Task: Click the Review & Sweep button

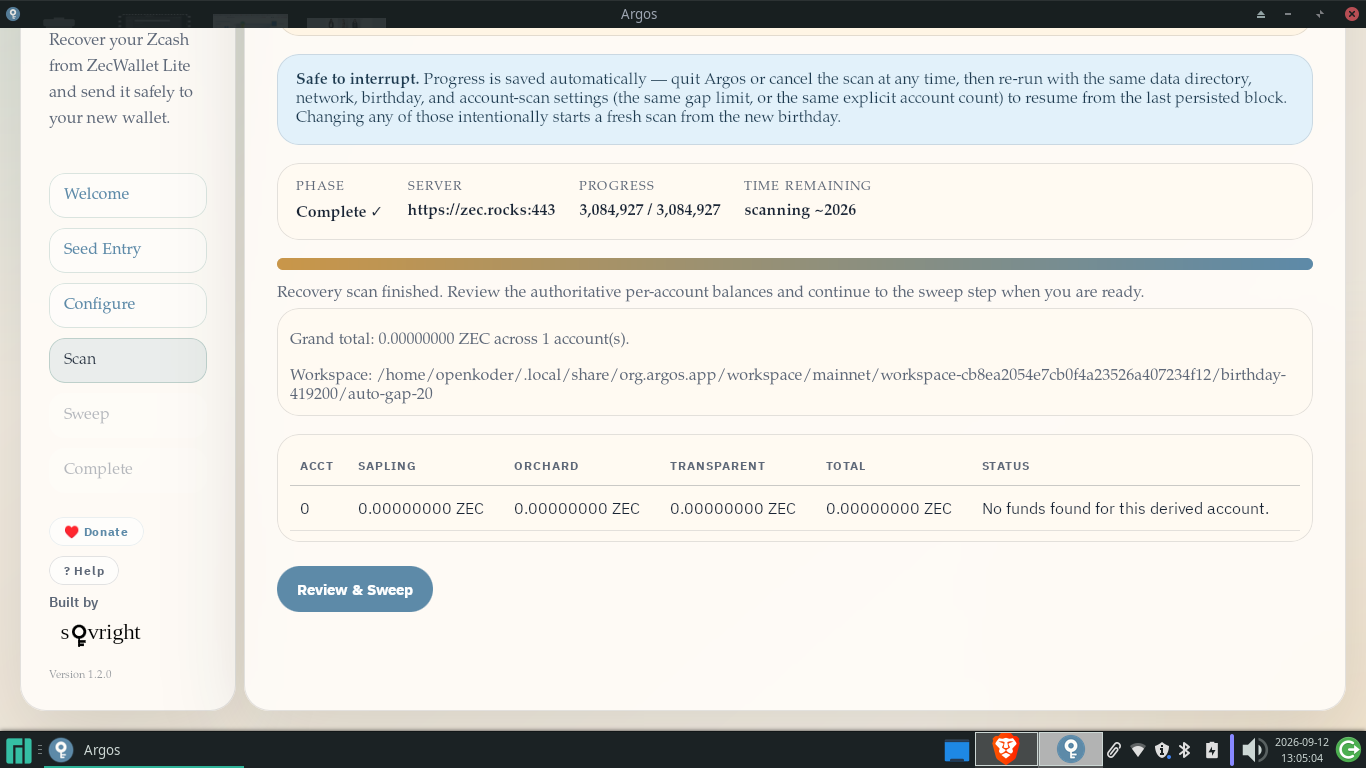Action: coord(355,589)
